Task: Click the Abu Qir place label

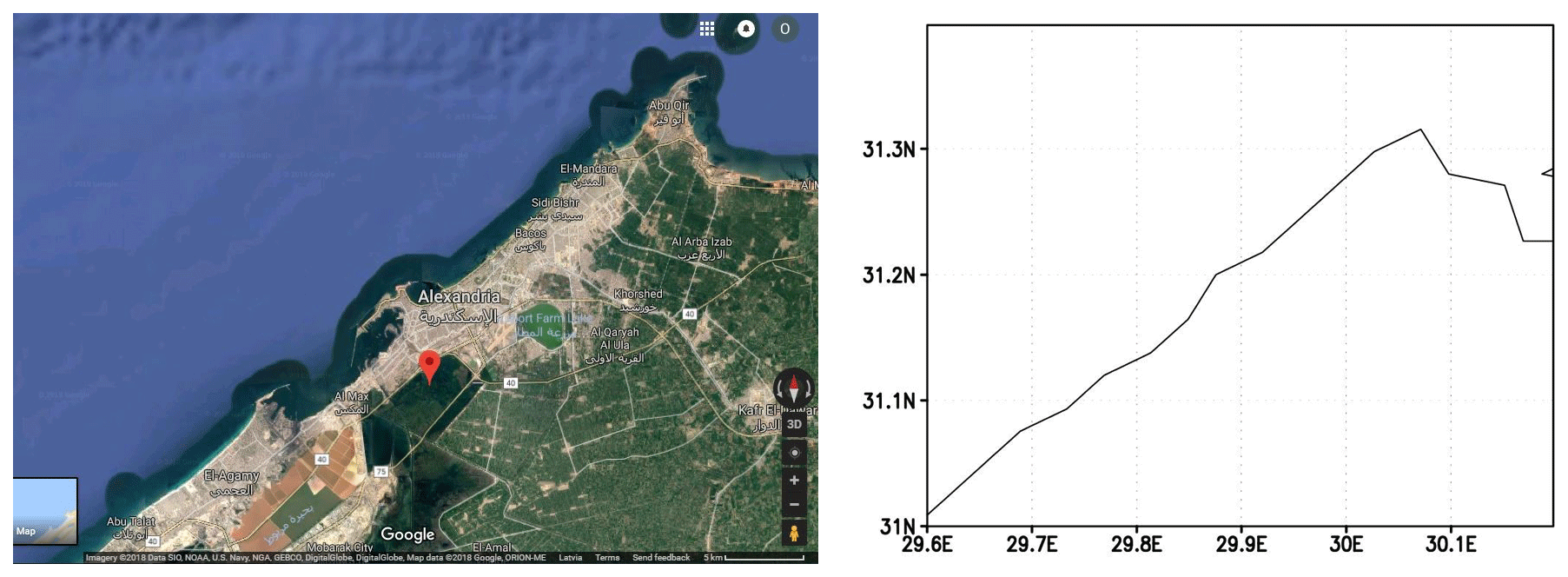Action: [668, 106]
